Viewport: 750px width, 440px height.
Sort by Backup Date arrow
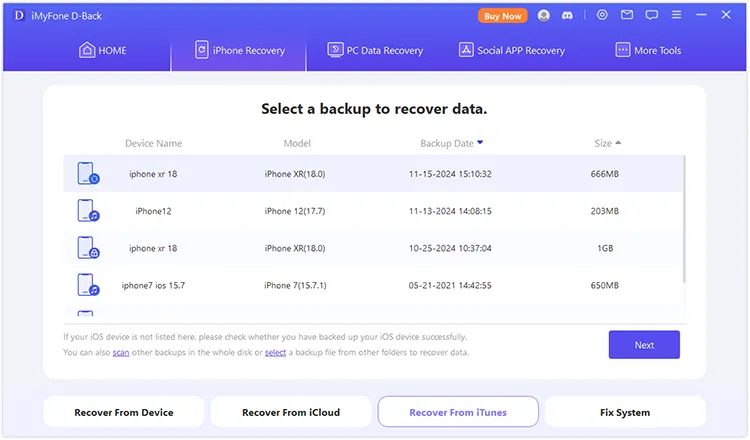[x=480, y=143]
